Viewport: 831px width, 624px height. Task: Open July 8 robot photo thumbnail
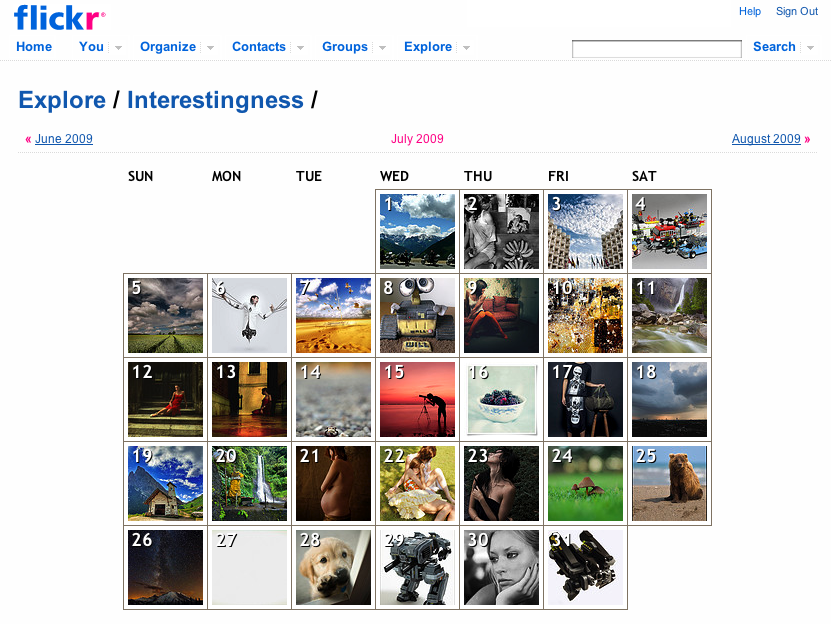coord(418,316)
